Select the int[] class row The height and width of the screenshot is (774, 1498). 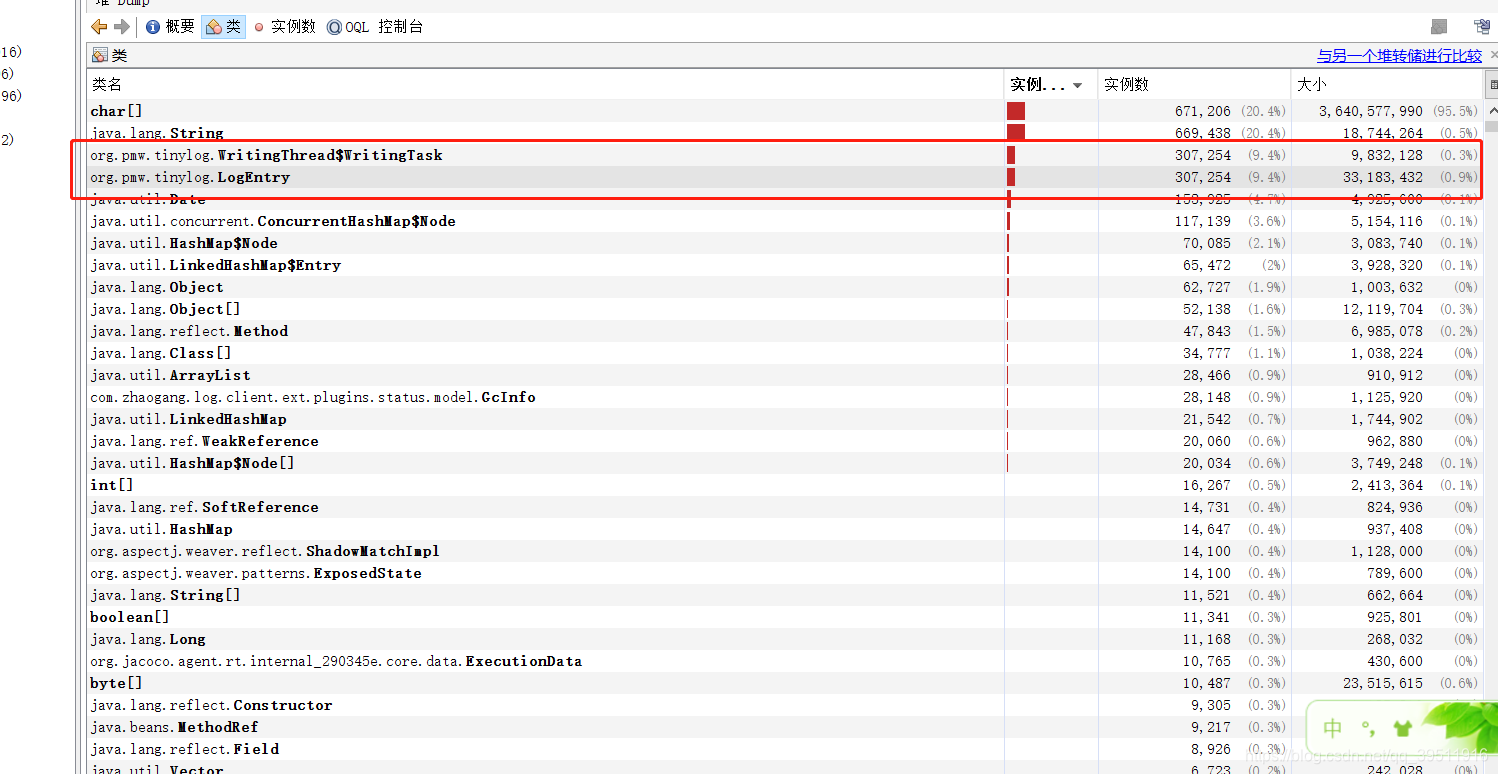pyautogui.click(x=785, y=485)
